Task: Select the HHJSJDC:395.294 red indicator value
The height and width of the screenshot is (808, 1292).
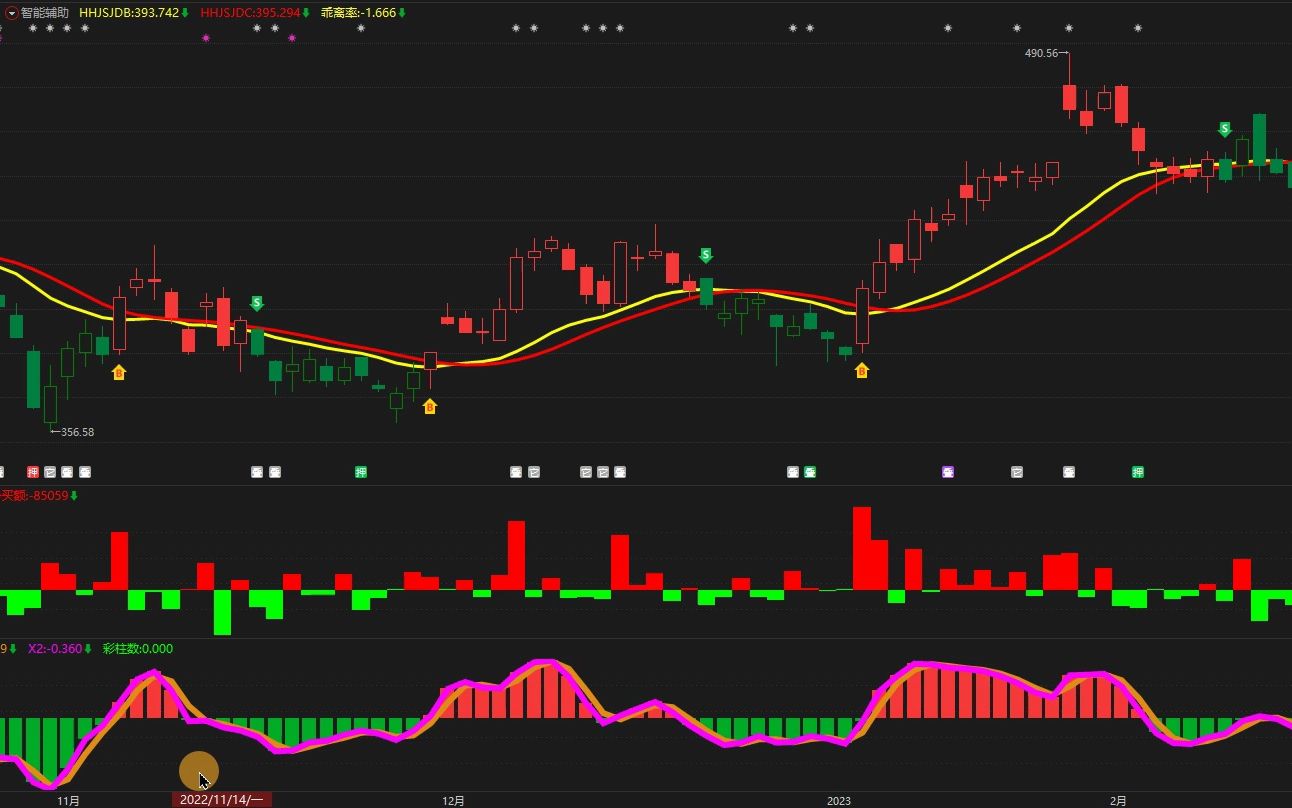Action: [250, 13]
